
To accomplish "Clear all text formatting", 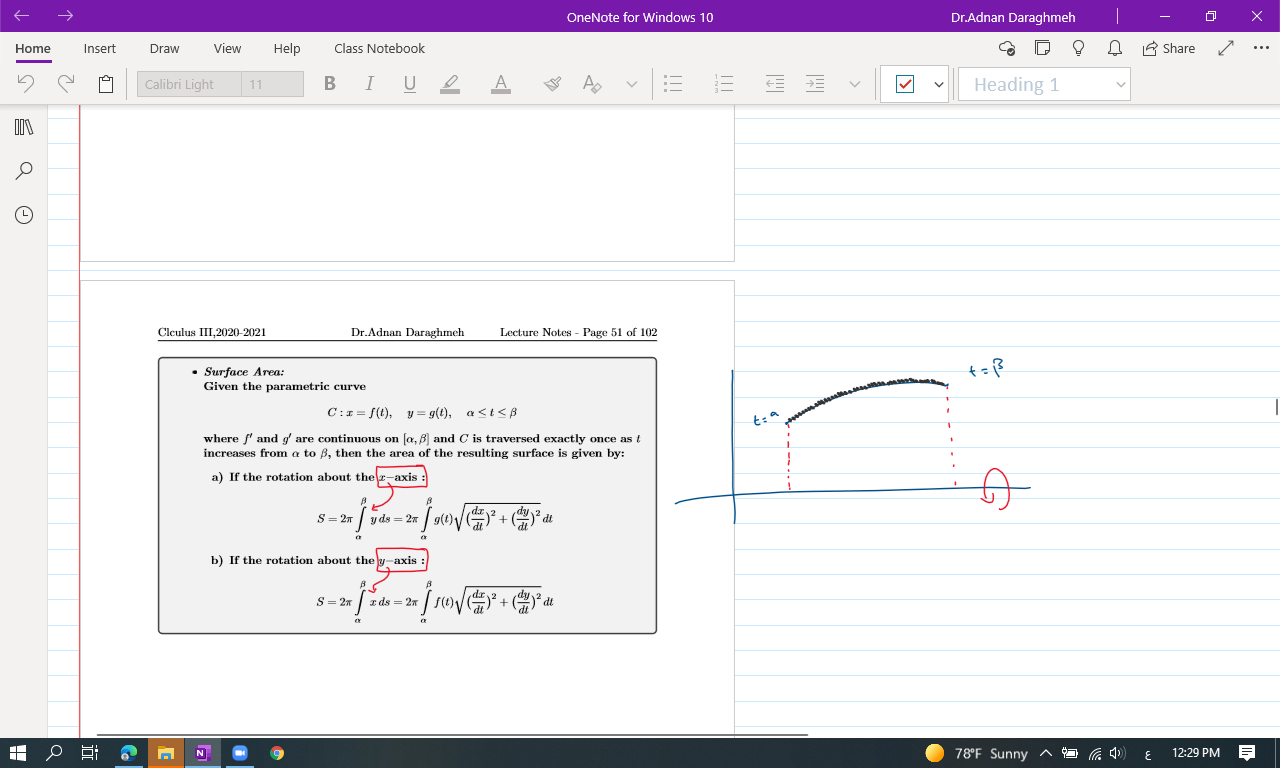I will [592, 84].
